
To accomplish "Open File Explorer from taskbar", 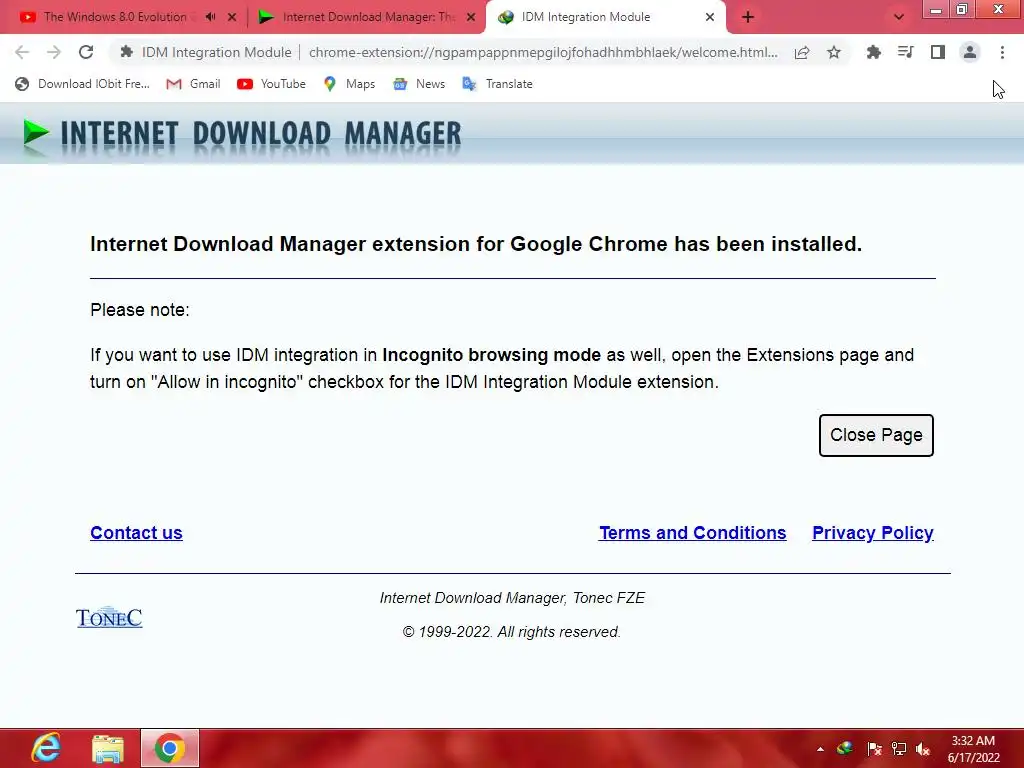I will pyautogui.click(x=108, y=748).
